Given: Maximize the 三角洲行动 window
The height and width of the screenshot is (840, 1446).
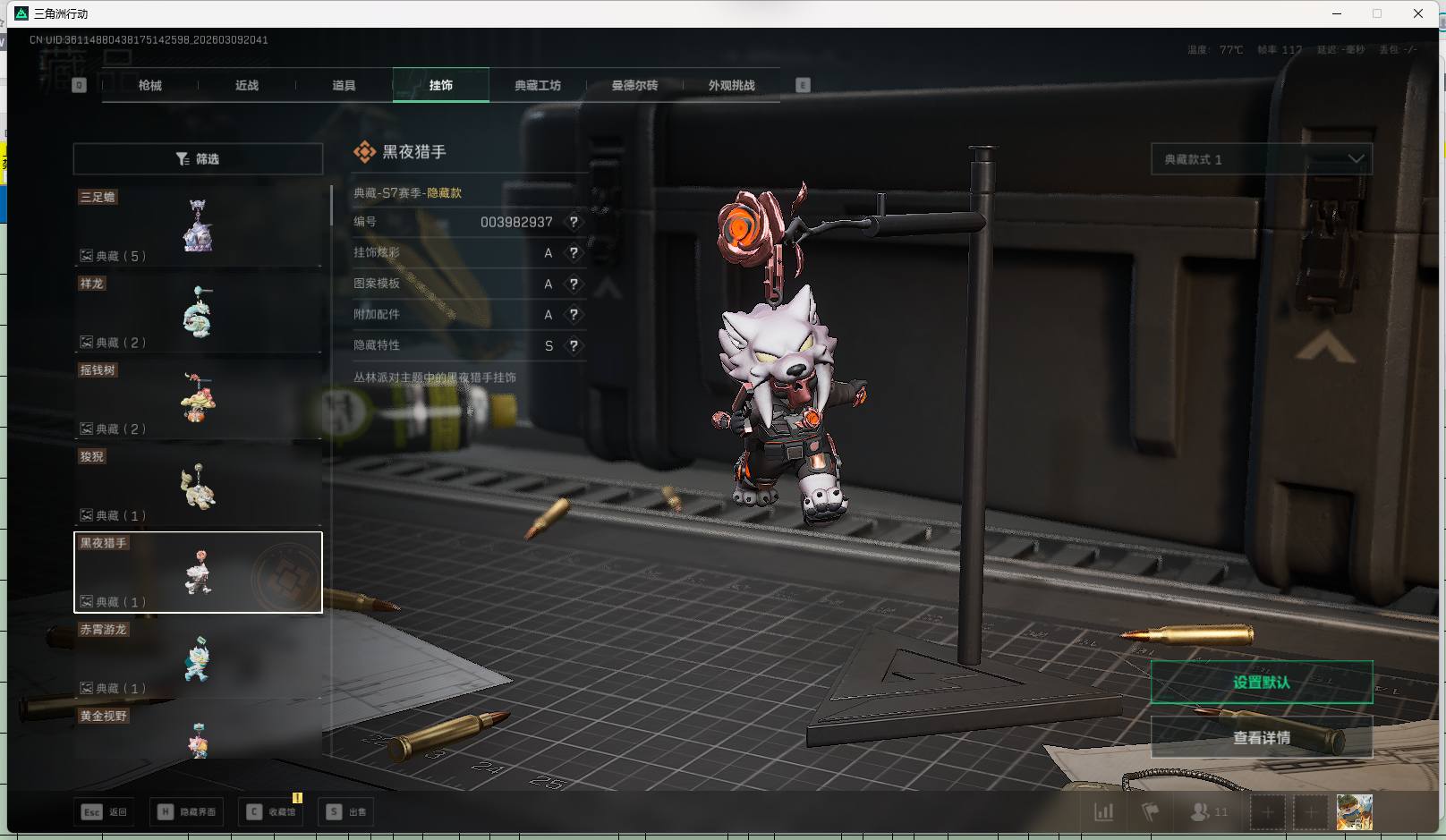Looking at the screenshot, I should click(x=1377, y=13).
